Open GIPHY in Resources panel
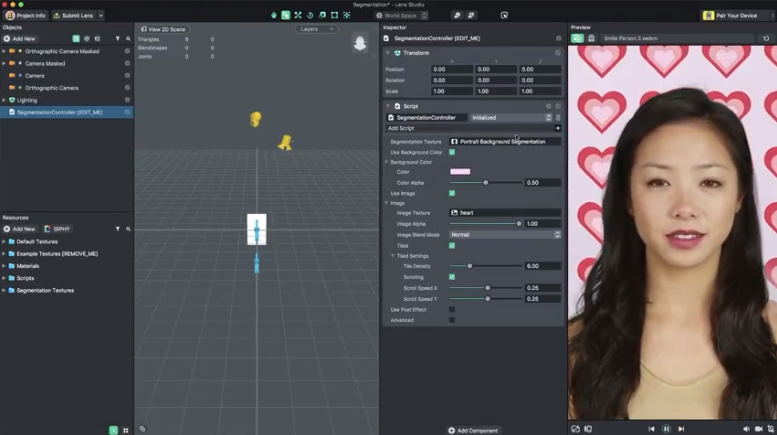 tap(57, 229)
